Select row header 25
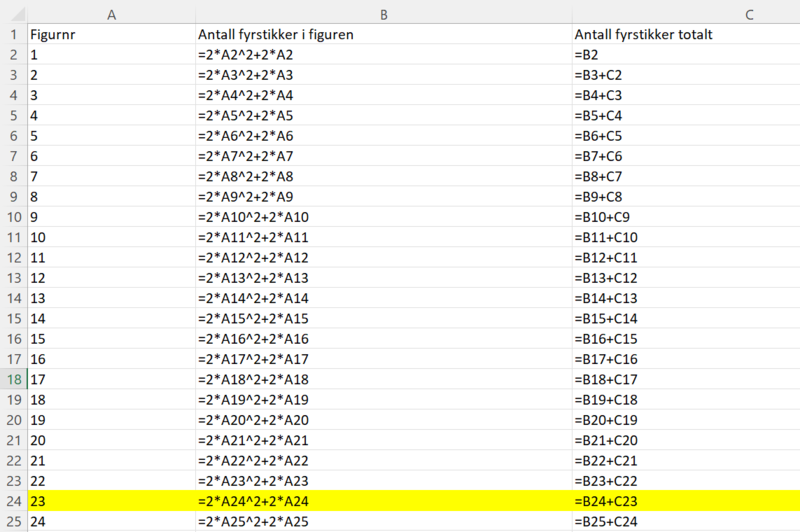 [14, 521]
